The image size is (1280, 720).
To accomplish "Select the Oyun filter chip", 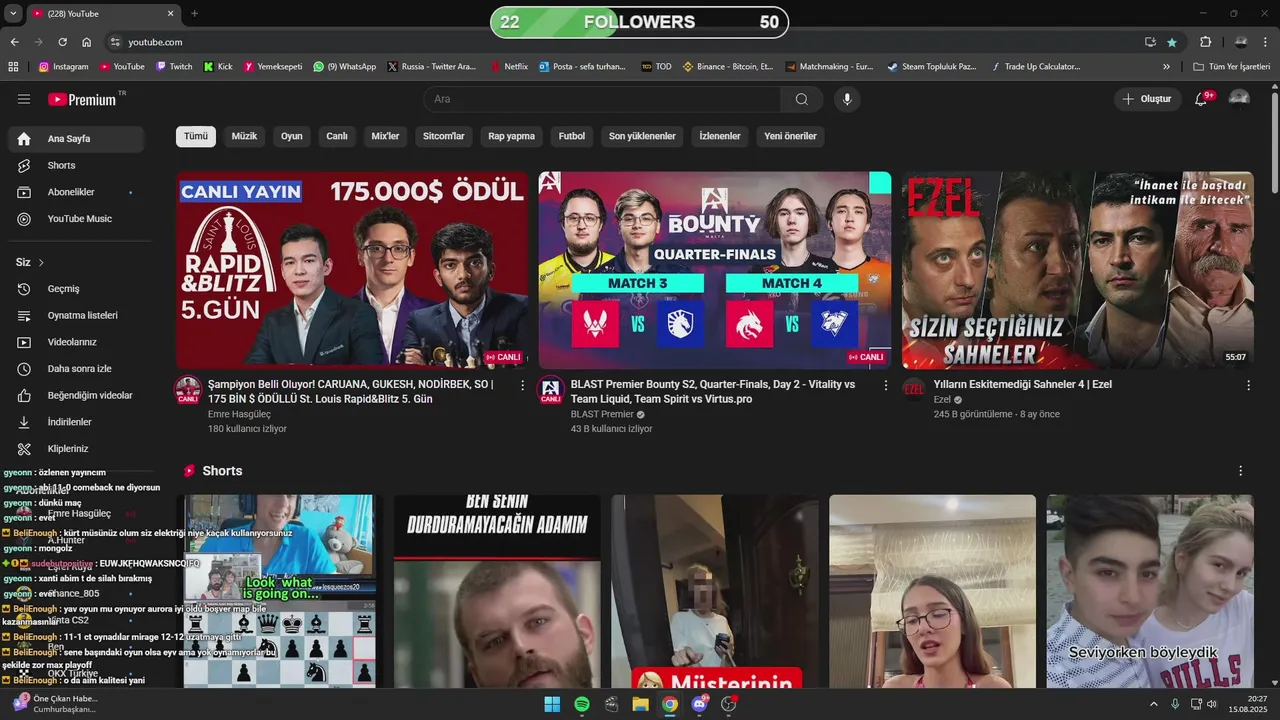I will click(292, 136).
